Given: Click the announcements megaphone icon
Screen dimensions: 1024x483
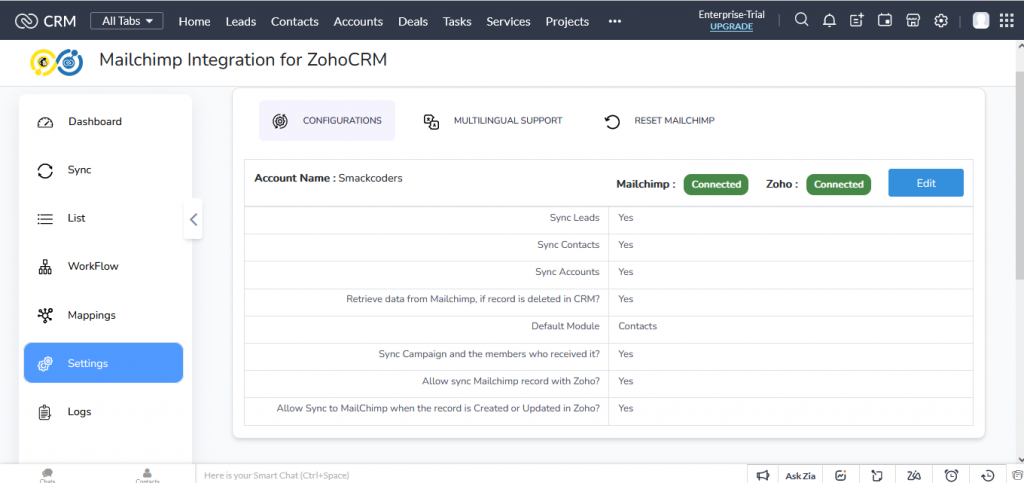Looking at the screenshot, I should pyautogui.click(x=762, y=475).
